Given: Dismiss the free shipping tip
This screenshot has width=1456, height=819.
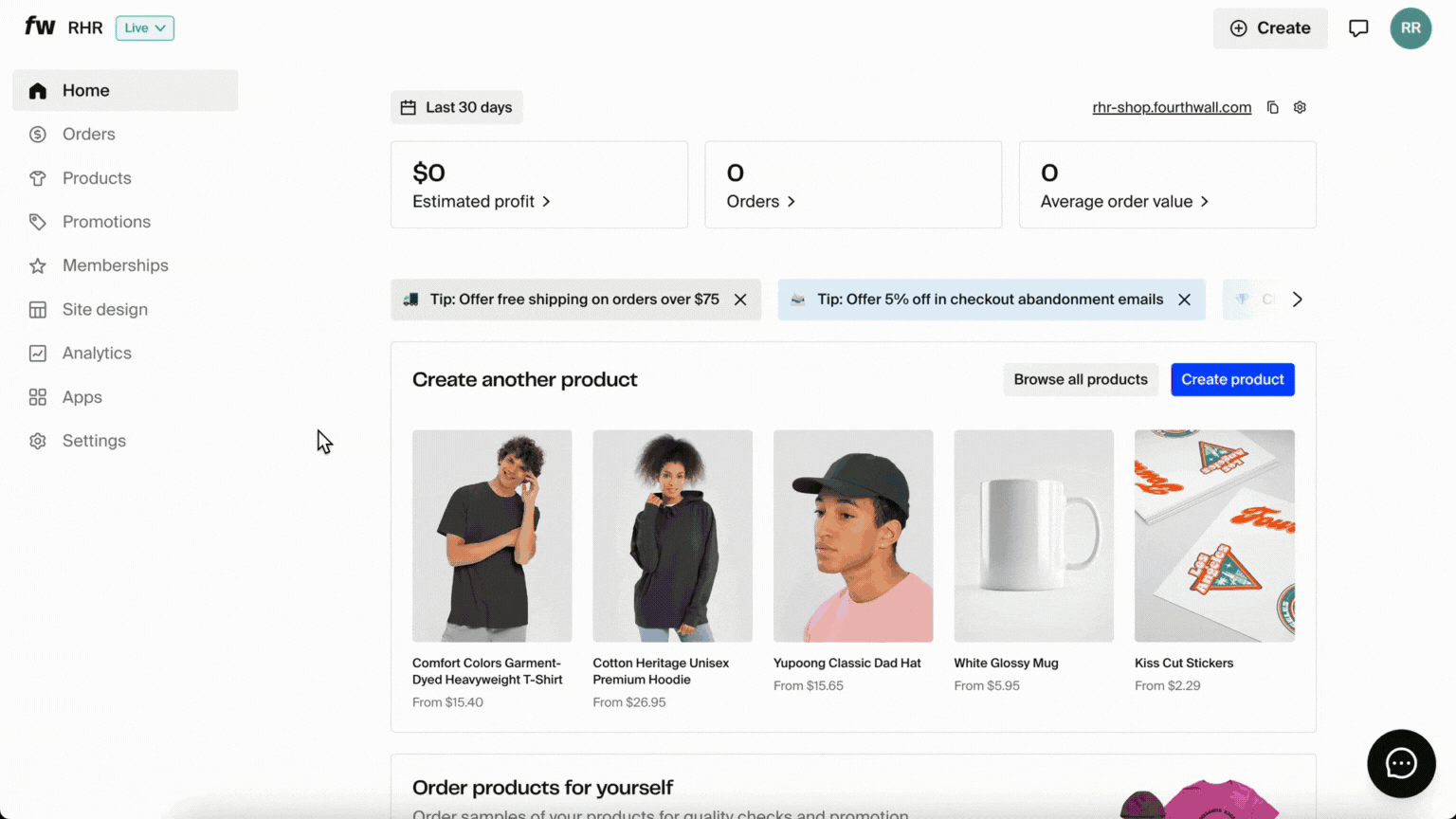Looking at the screenshot, I should click(740, 300).
